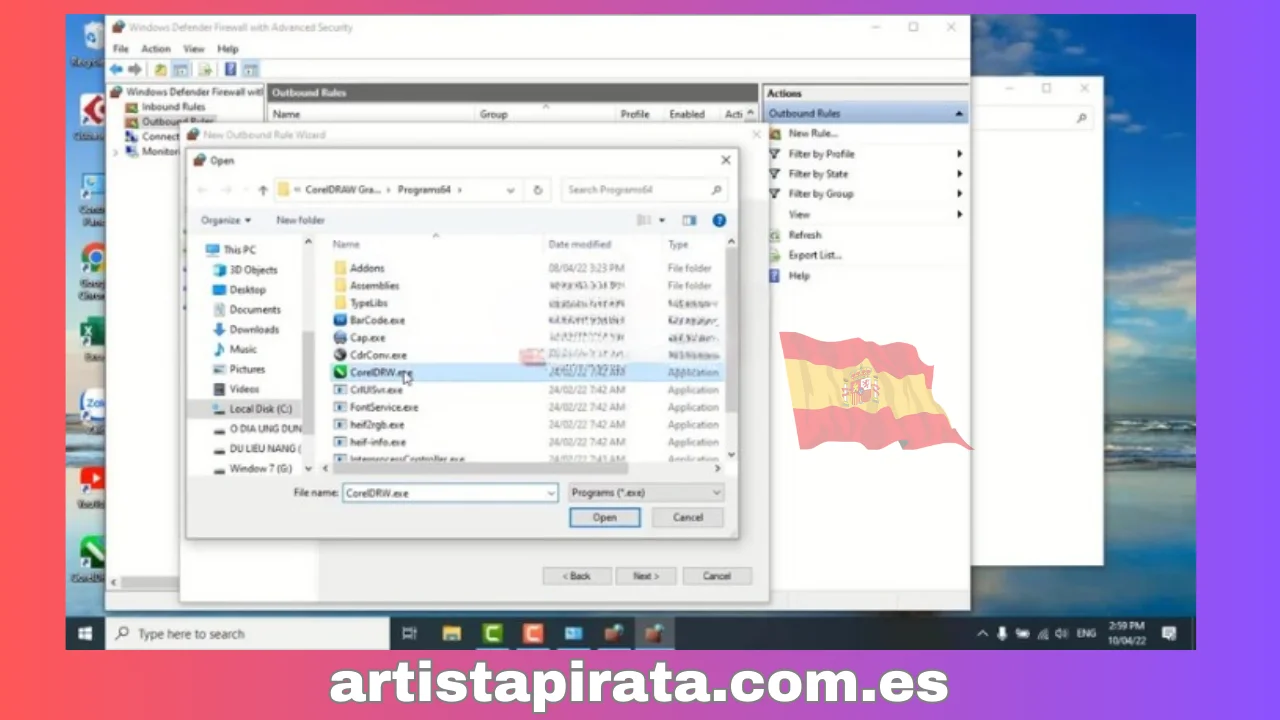The height and width of the screenshot is (720, 1280).
Task: Click the Back button in wizard
Action: (577, 576)
